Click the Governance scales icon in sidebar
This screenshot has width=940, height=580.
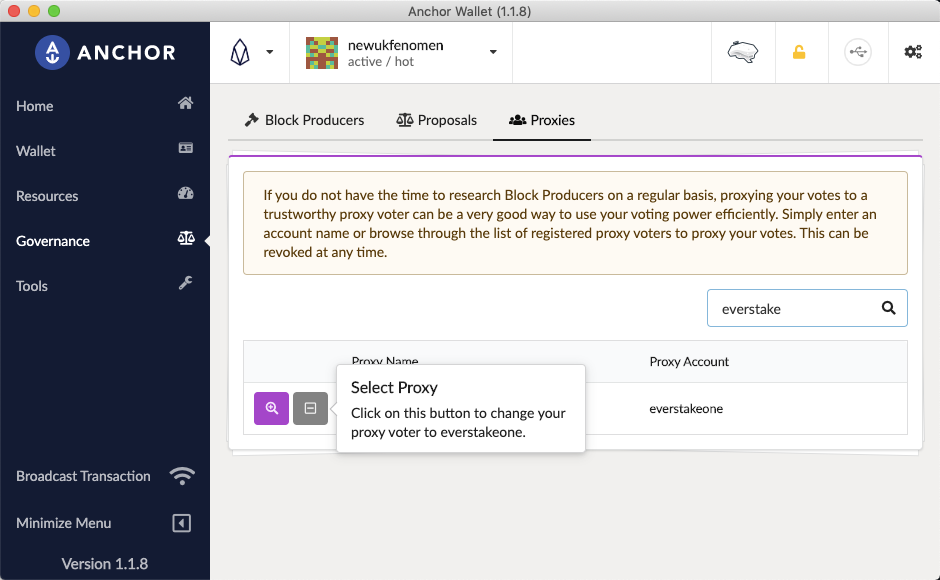(x=186, y=238)
